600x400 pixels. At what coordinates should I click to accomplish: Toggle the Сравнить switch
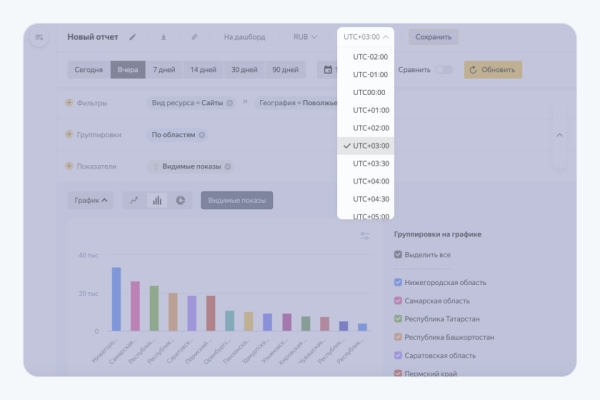pos(443,70)
